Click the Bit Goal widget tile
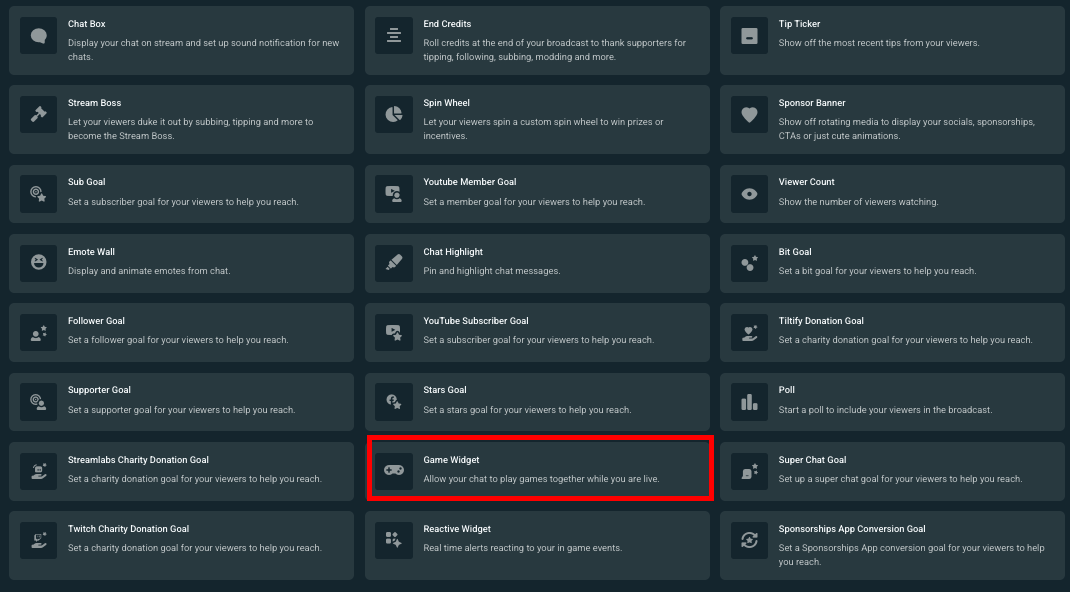The width and height of the screenshot is (1070, 592). tap(892, 263)
